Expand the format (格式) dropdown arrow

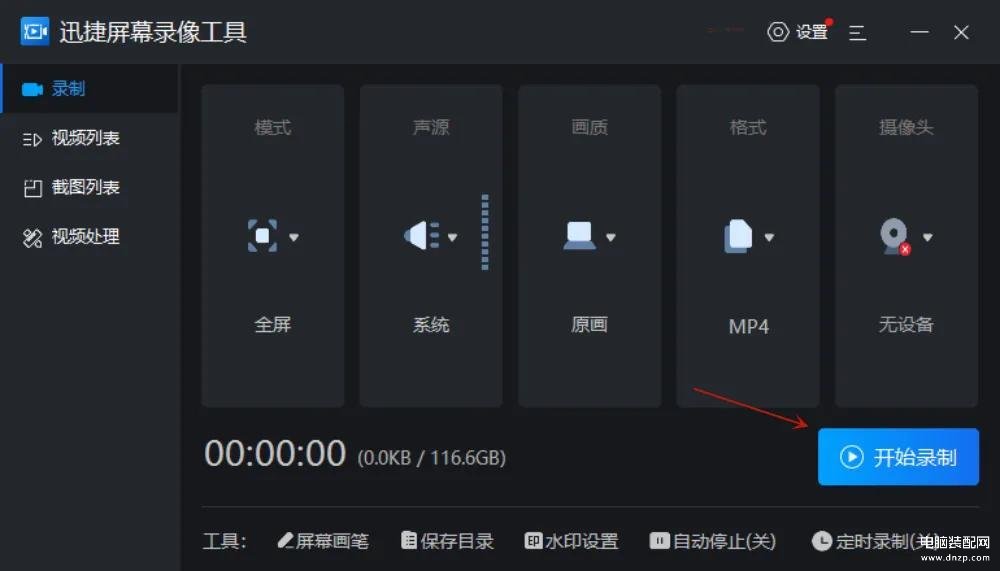click(769, 237)
